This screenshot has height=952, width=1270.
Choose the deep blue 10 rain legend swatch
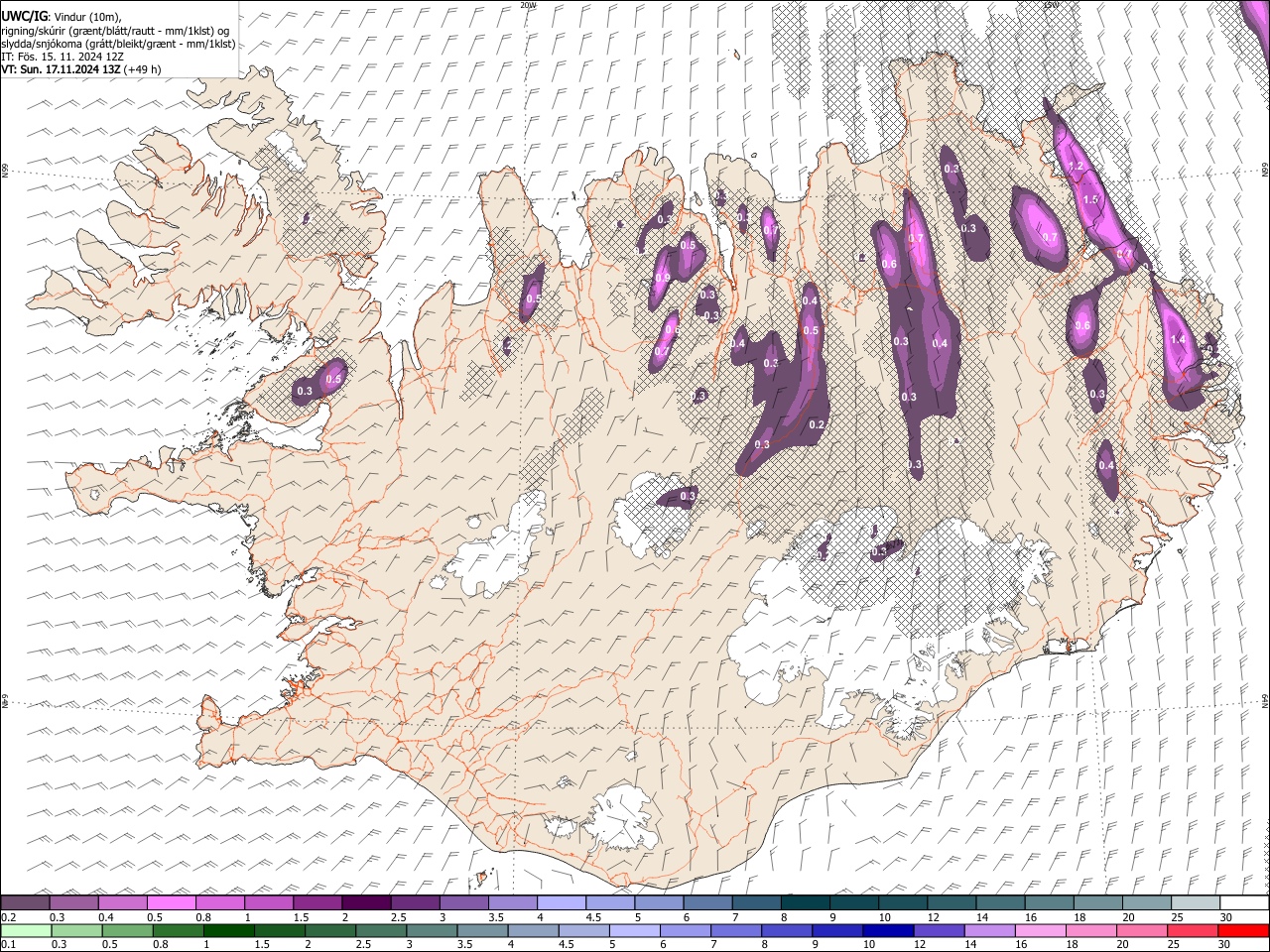(889, 931)
